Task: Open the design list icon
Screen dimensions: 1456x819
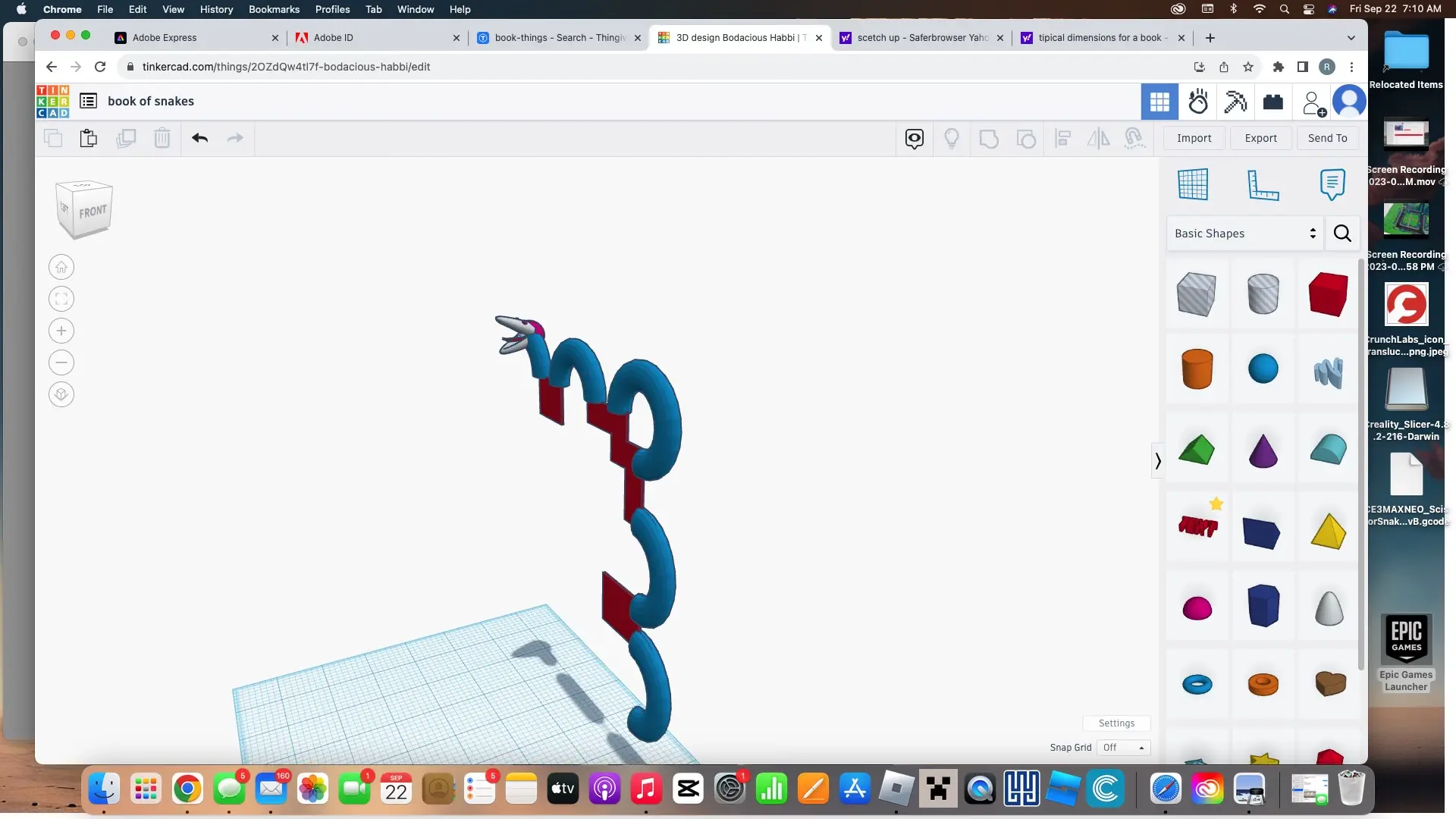Action: pos(88,101)
